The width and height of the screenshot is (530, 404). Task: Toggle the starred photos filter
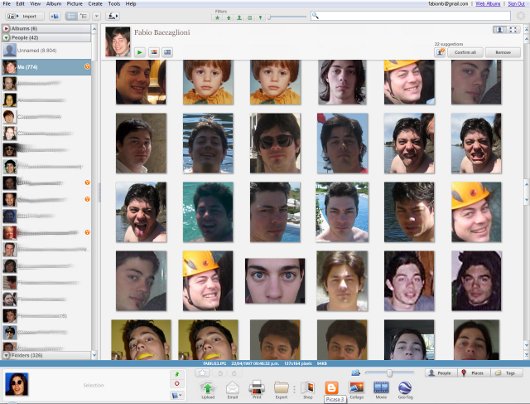217,18
